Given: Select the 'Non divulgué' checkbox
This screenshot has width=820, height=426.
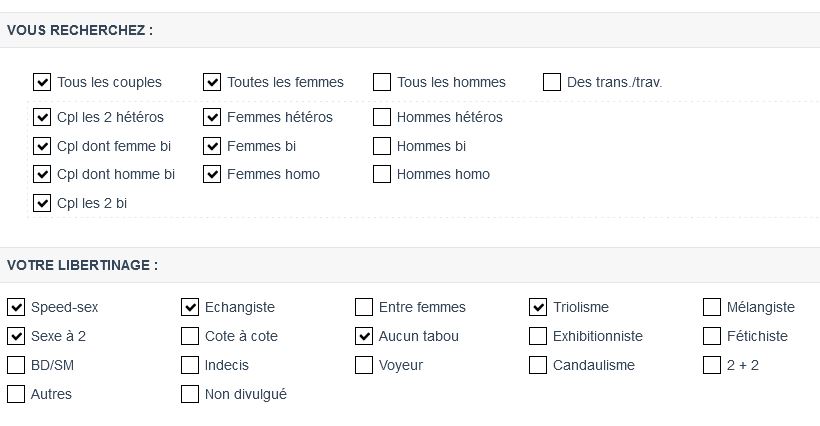Looking at the screenshot, I should [x=190, y=394].
